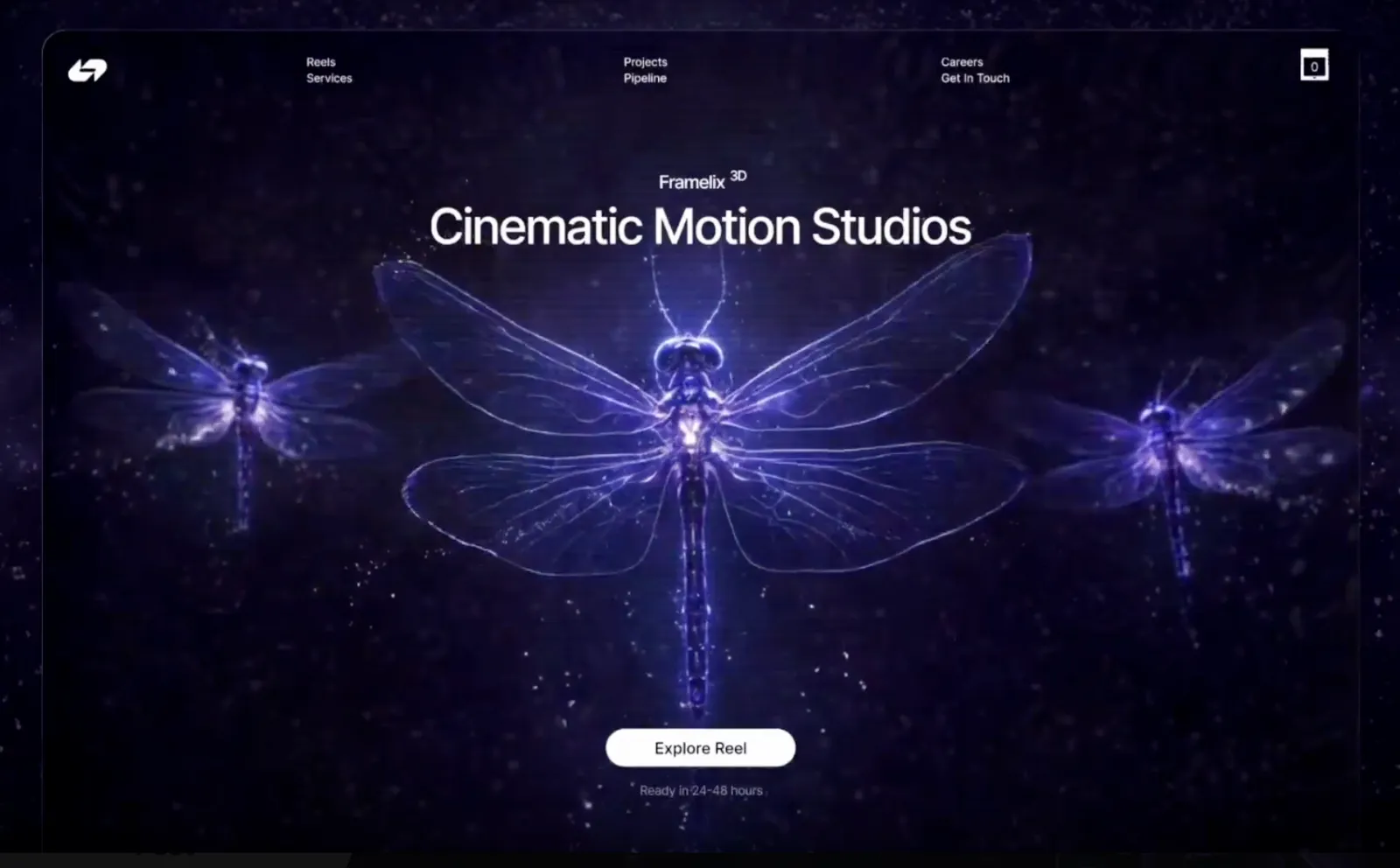View the Careers page
The height and width of the screenshot is (868, 1400).
(x=961, y=62)
